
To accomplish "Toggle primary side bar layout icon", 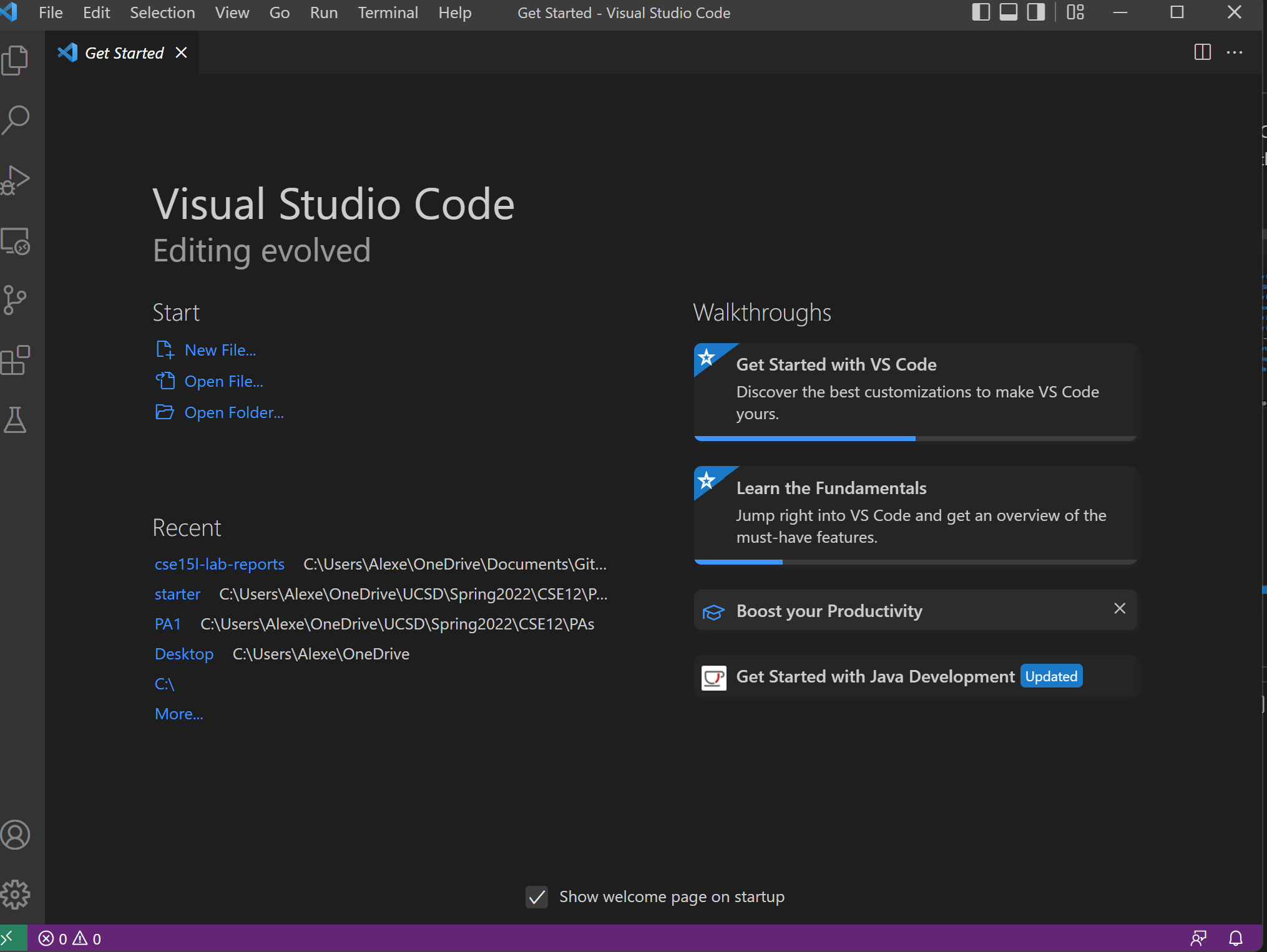I will (x=981, y=12).
